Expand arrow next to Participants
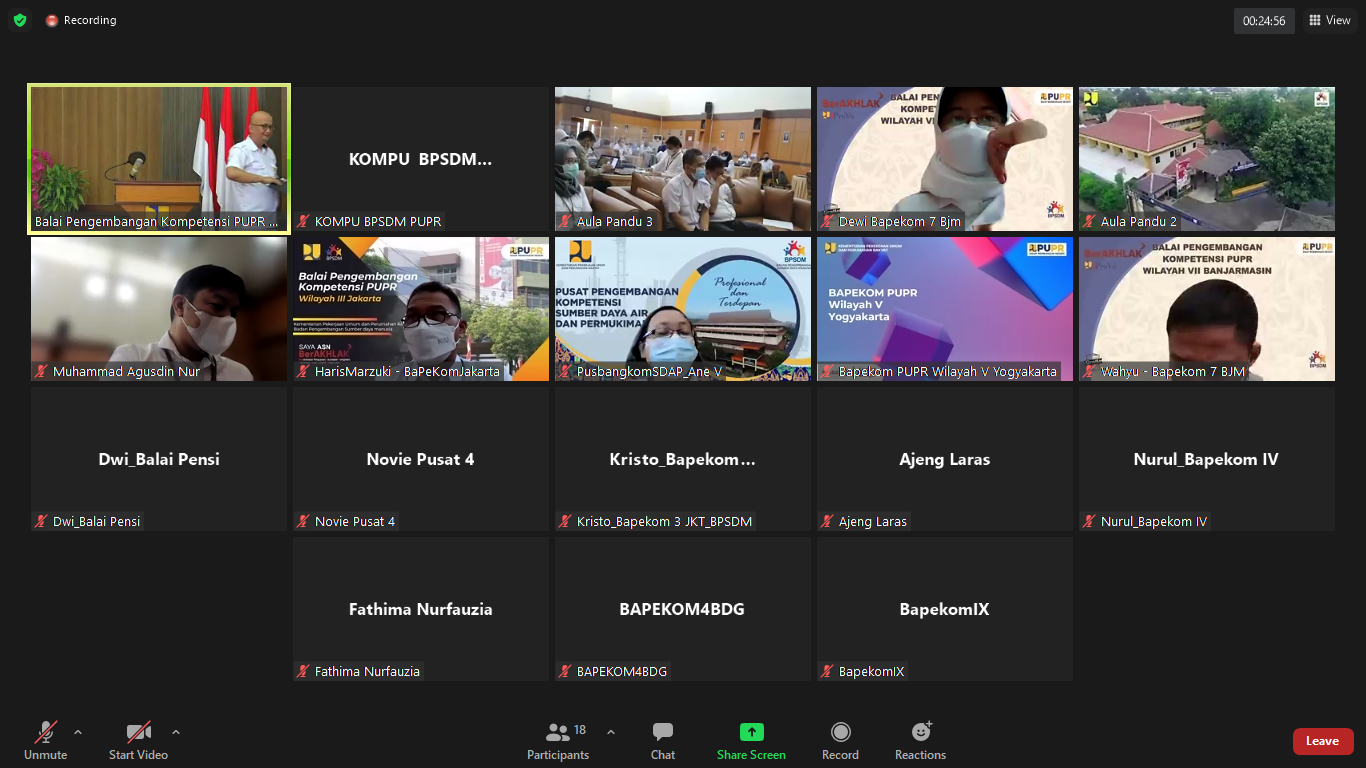The width and height of the screenshot is (1366, 768). [x=611, y=732]
